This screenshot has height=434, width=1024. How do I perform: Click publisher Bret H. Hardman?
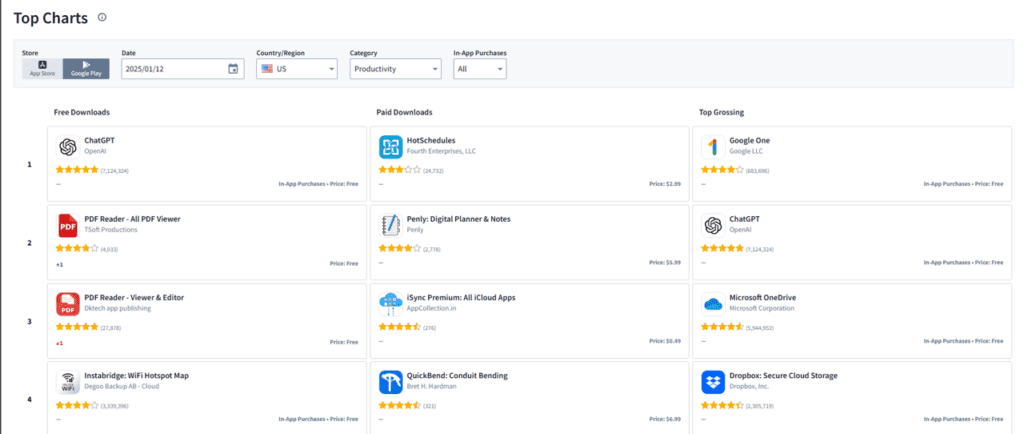[x=430, y=386]
